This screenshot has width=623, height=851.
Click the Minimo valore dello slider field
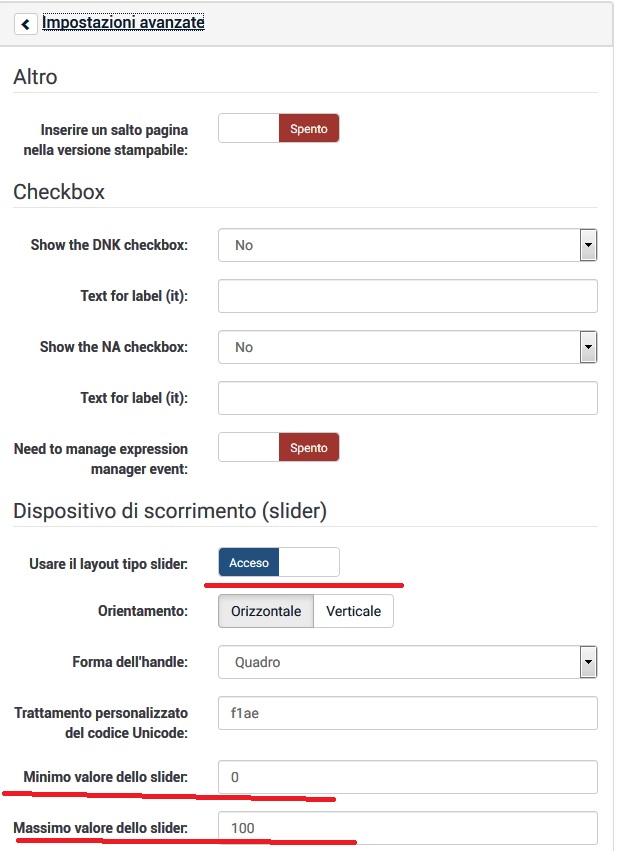pyautogui.click(x=407, y=777)
